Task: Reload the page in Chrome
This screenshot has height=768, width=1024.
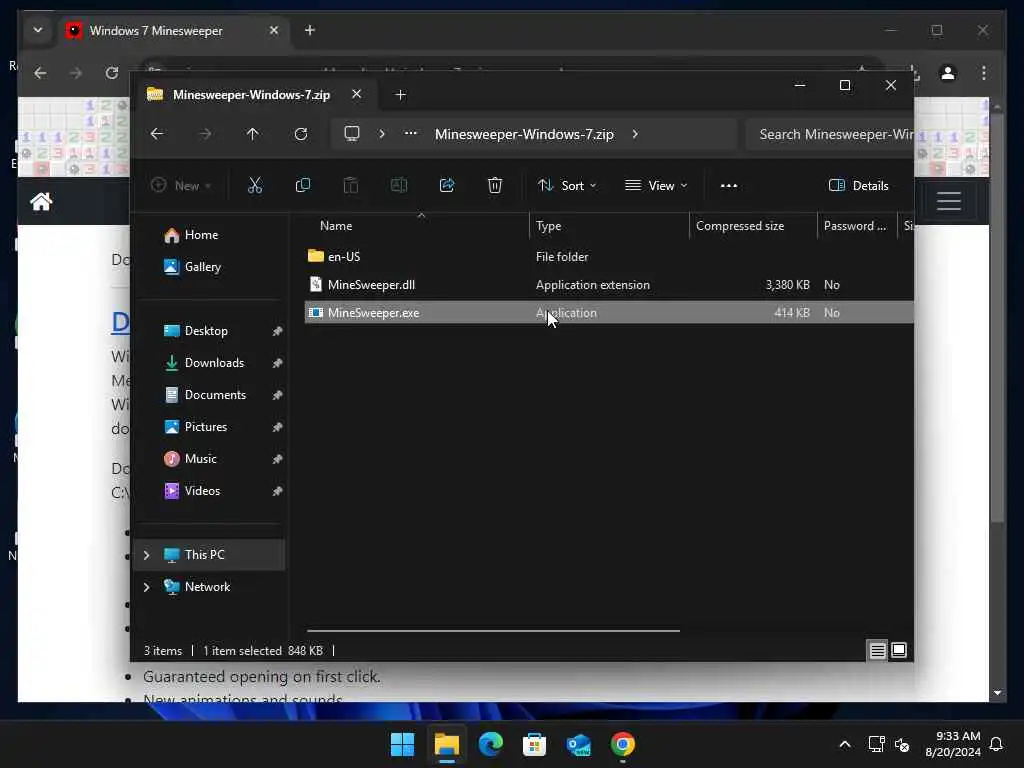Action: [112, 73]
